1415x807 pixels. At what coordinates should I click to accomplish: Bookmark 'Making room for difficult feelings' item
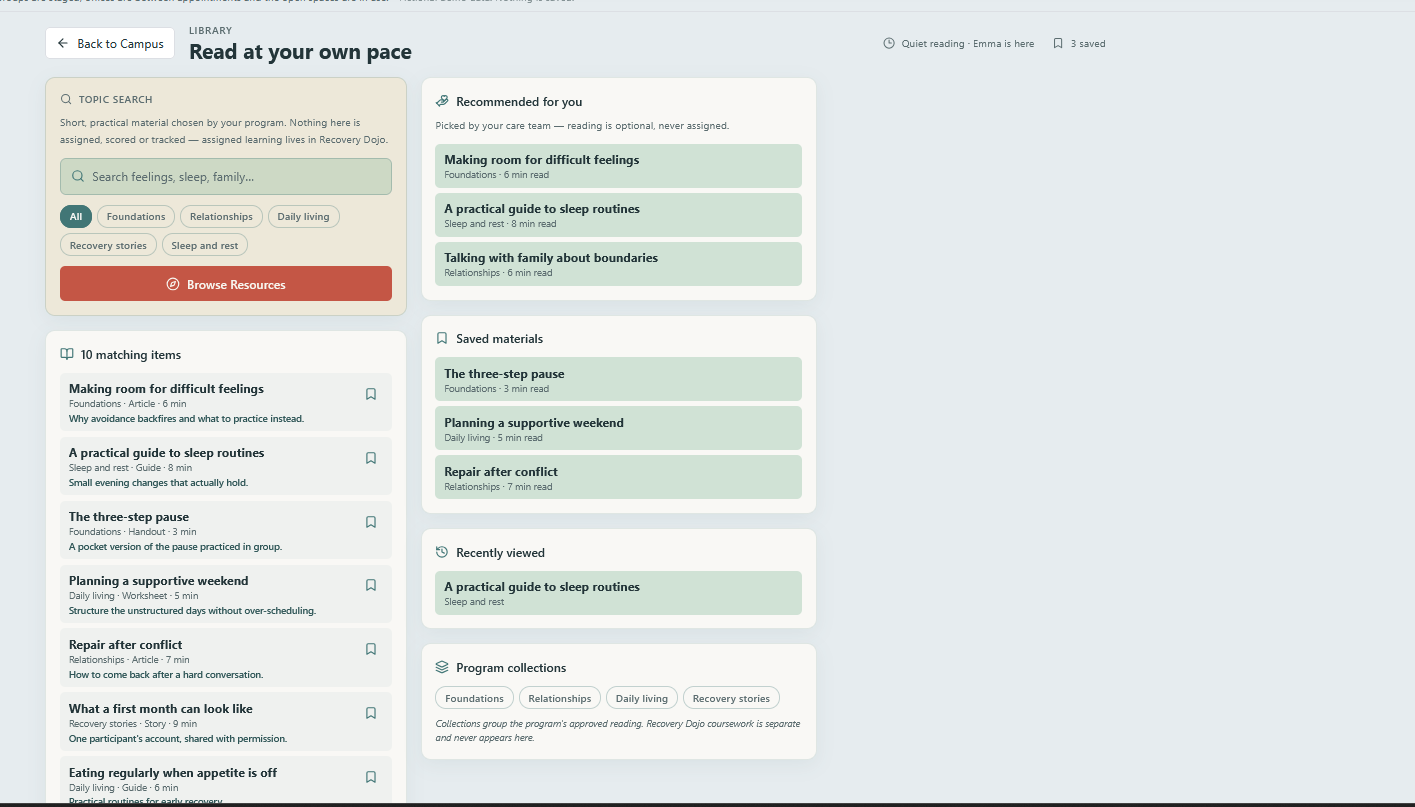[371, 394]
